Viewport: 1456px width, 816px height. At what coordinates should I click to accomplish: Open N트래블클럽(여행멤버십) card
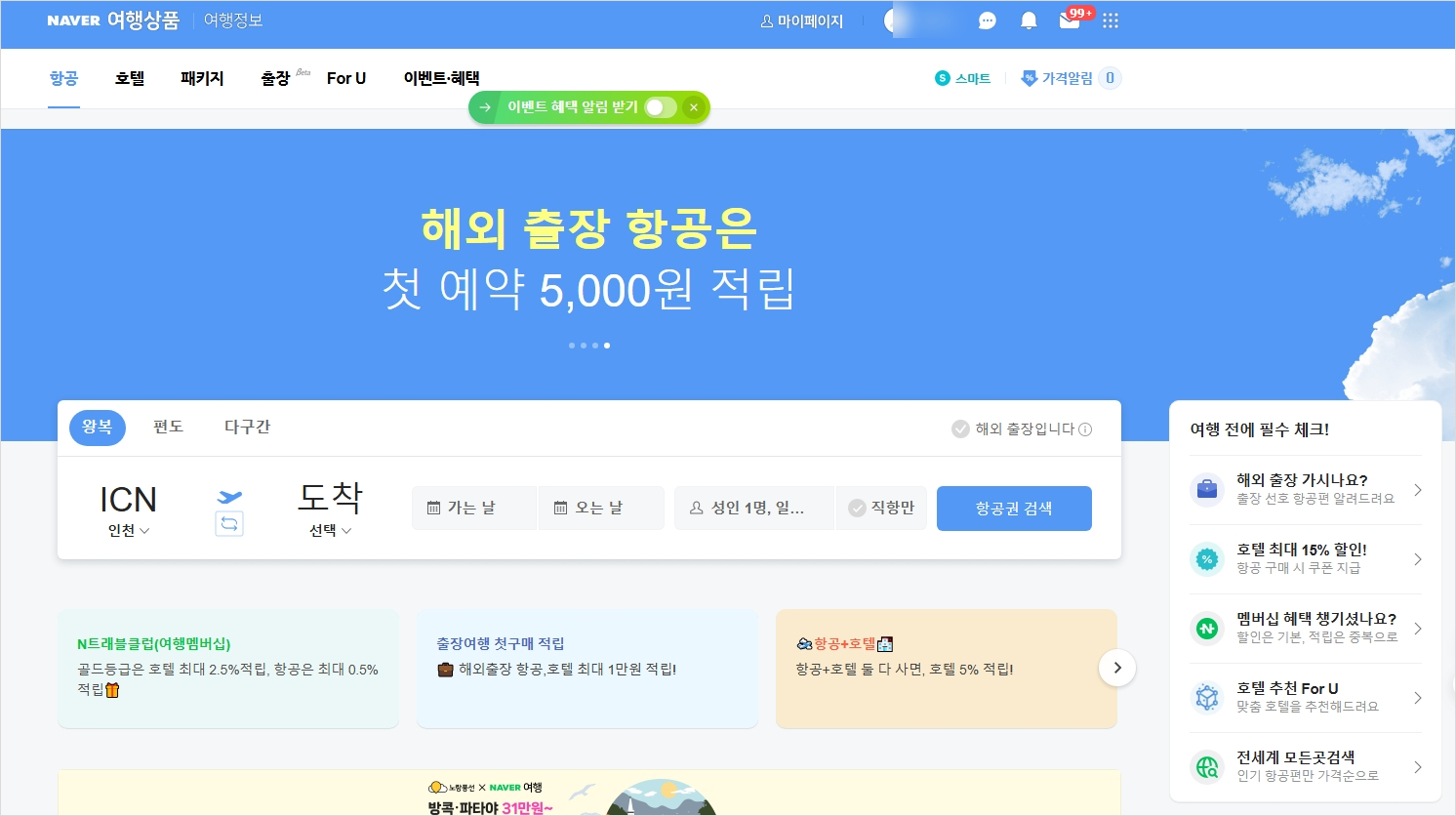[228, 669]
